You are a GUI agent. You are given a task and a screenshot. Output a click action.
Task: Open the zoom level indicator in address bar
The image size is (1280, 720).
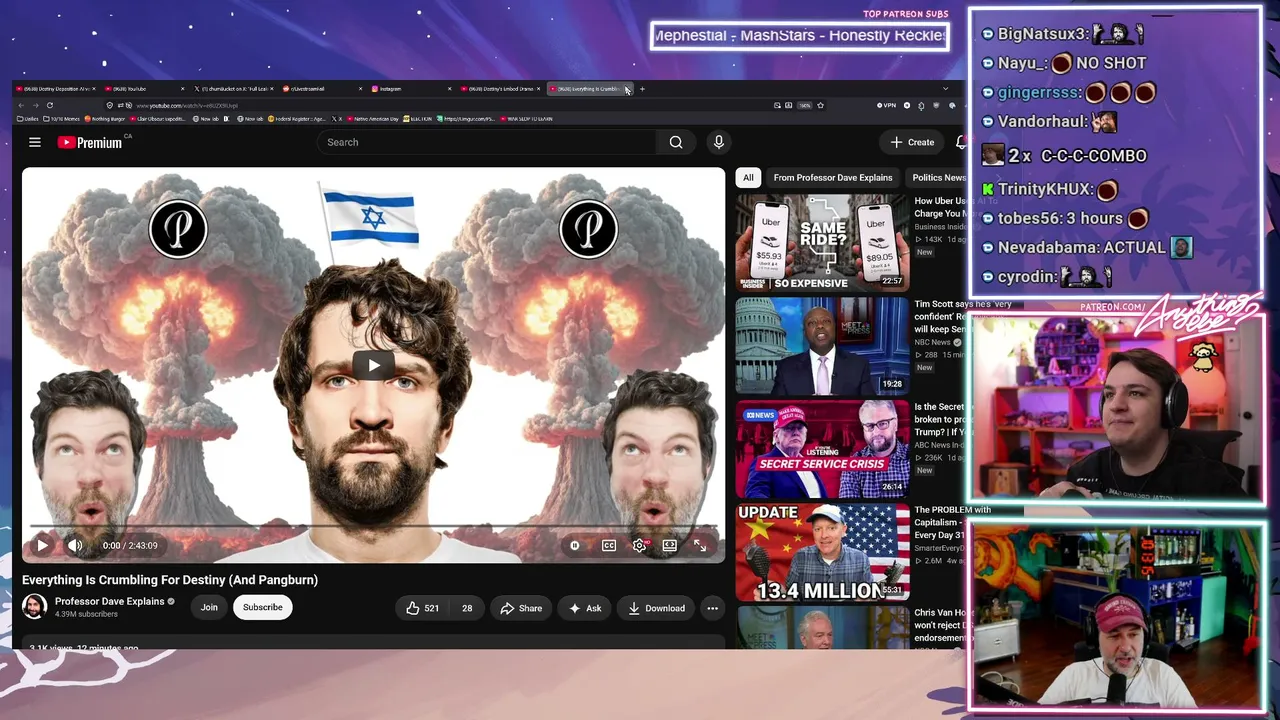804,105
